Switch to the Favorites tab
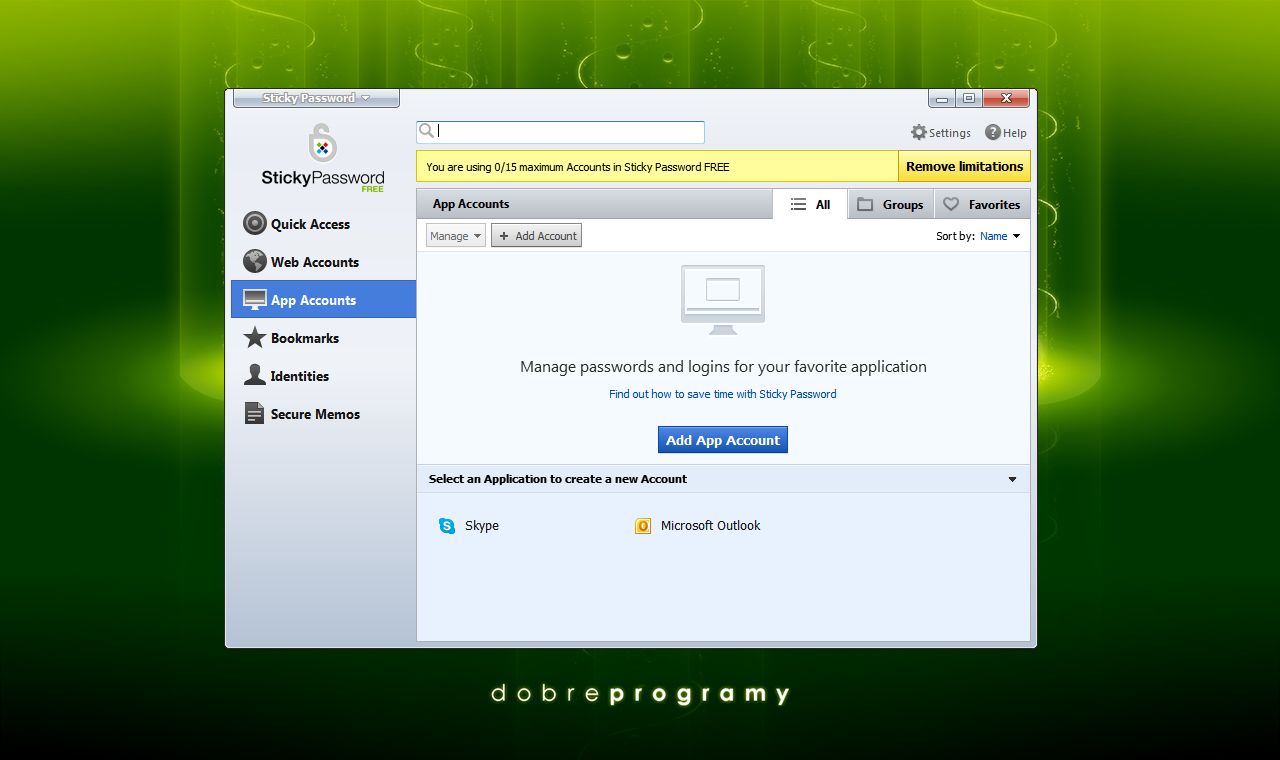The width and height of the screenshot is (1280, 760). [982, 204]
